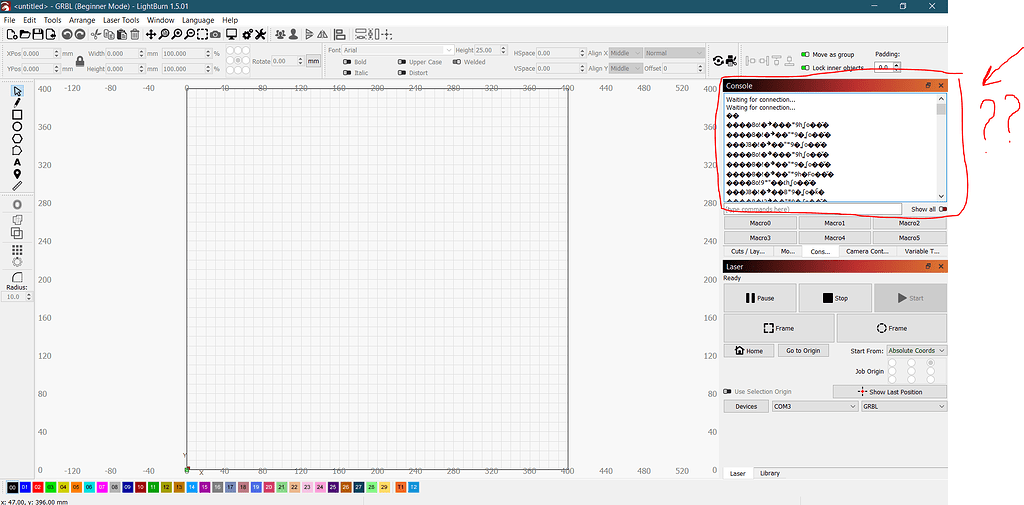Screen dimensions: 1024x505
Task: Disable the Move as group toggle
Action: tap(806, 54)
